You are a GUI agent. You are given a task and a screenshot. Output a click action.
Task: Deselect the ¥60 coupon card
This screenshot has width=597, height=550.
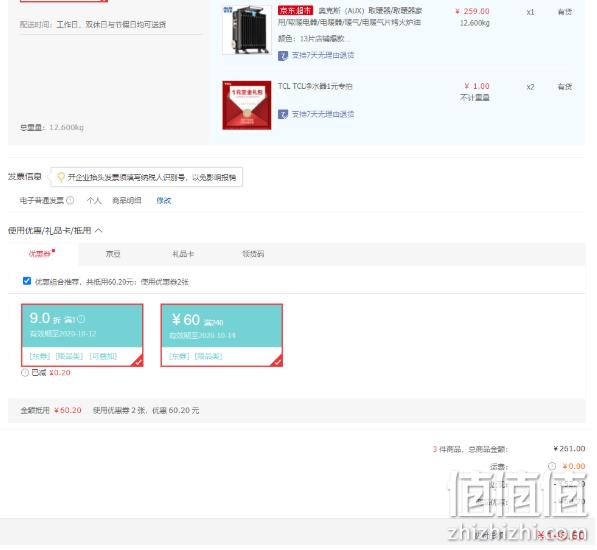[x=222, y=335]
